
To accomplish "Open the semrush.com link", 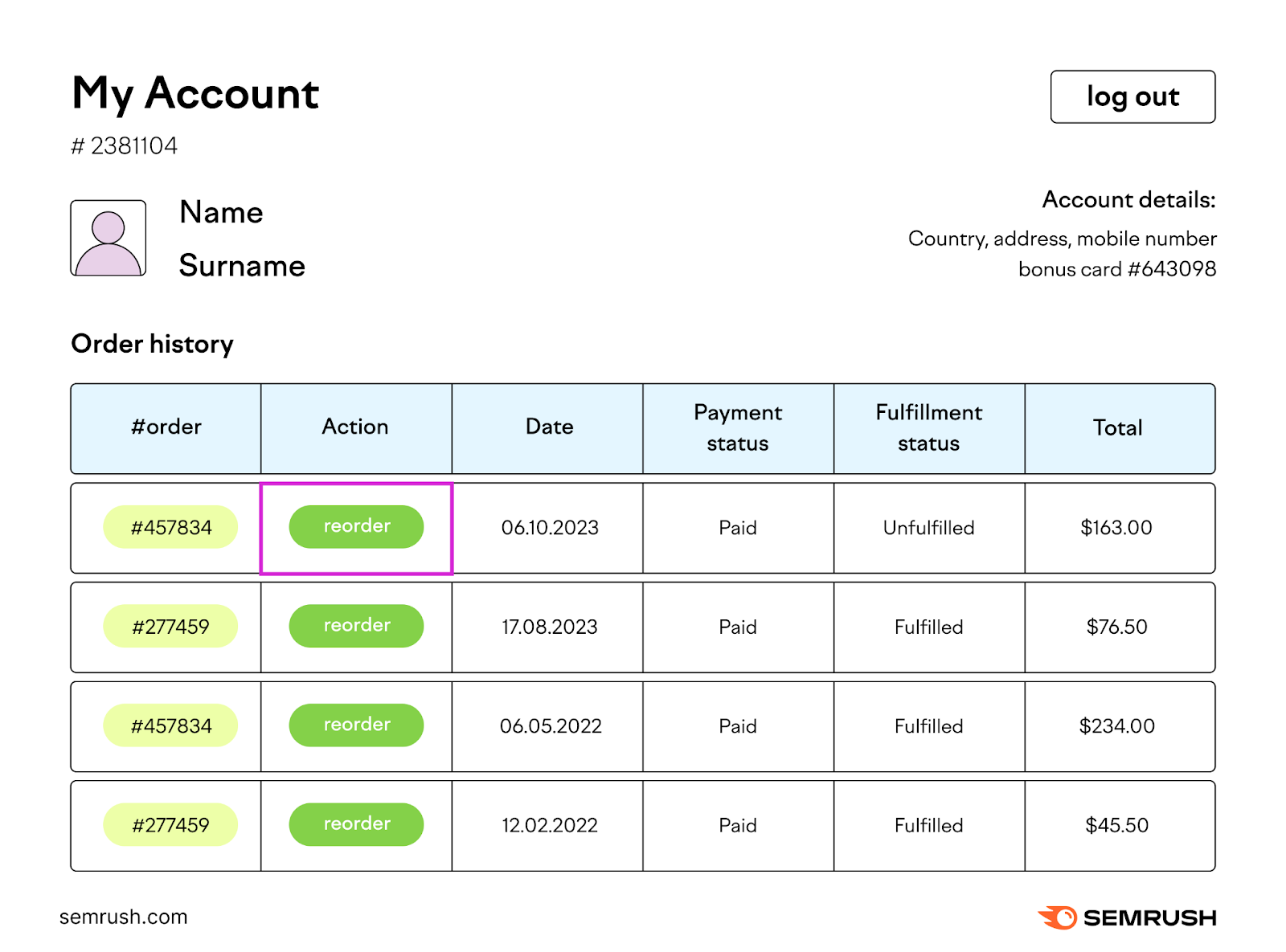I will click(124, 916).
